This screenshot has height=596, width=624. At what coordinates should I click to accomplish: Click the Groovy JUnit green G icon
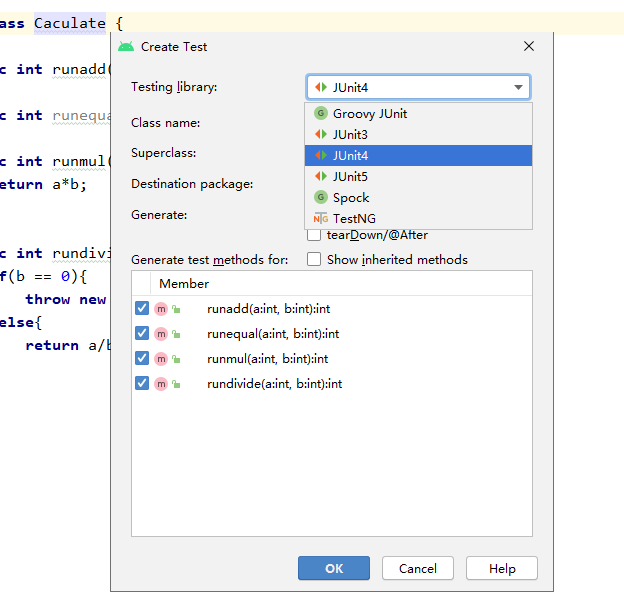coord(321,113)
